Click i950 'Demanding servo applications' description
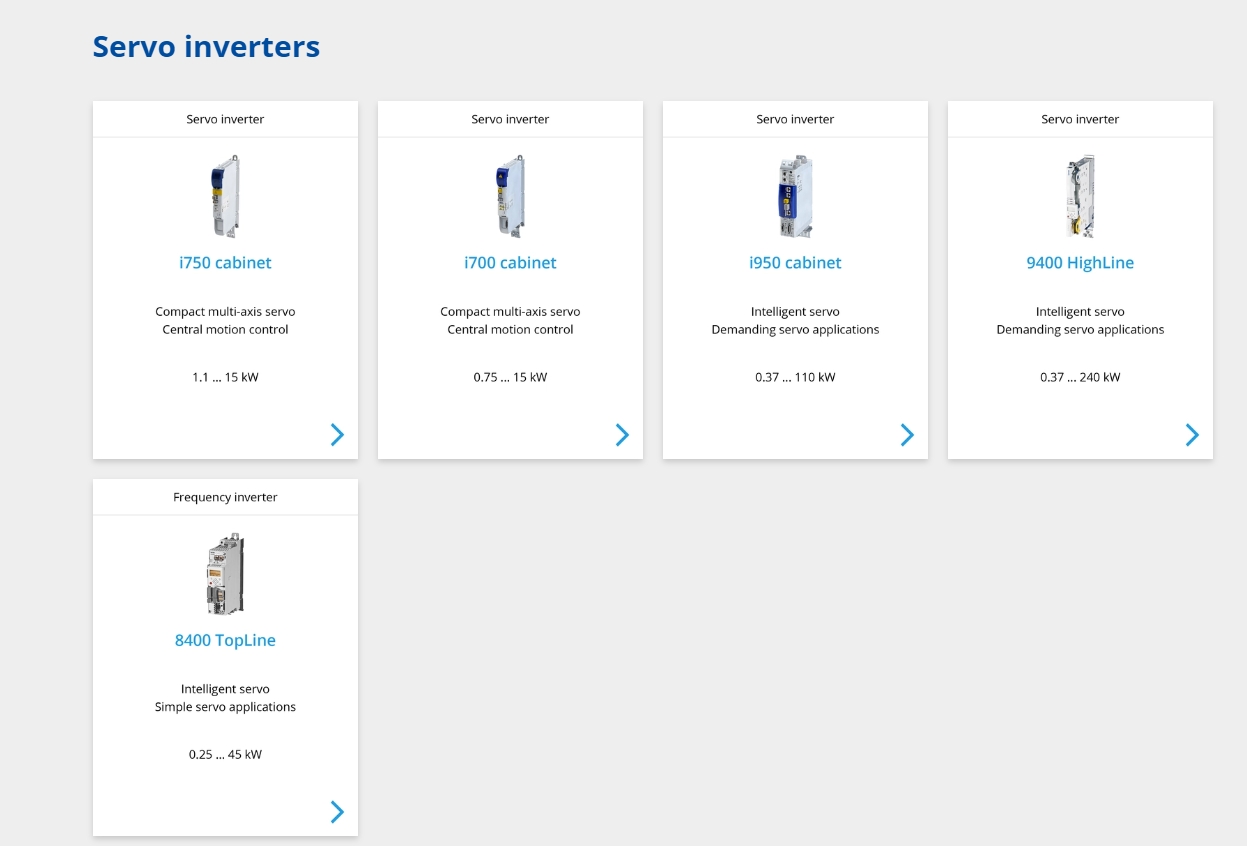Viewport: 1247px width, 846px height. [795, 330]
